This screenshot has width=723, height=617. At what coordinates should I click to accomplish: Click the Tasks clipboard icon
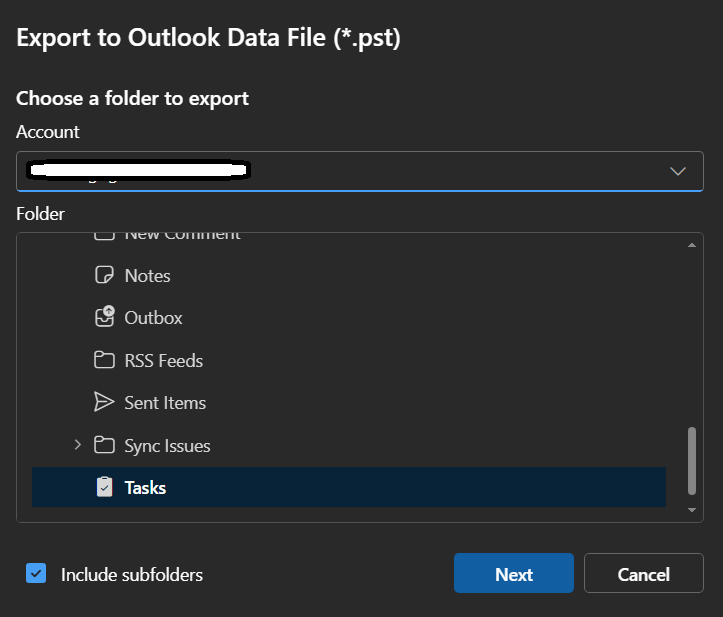105,487
